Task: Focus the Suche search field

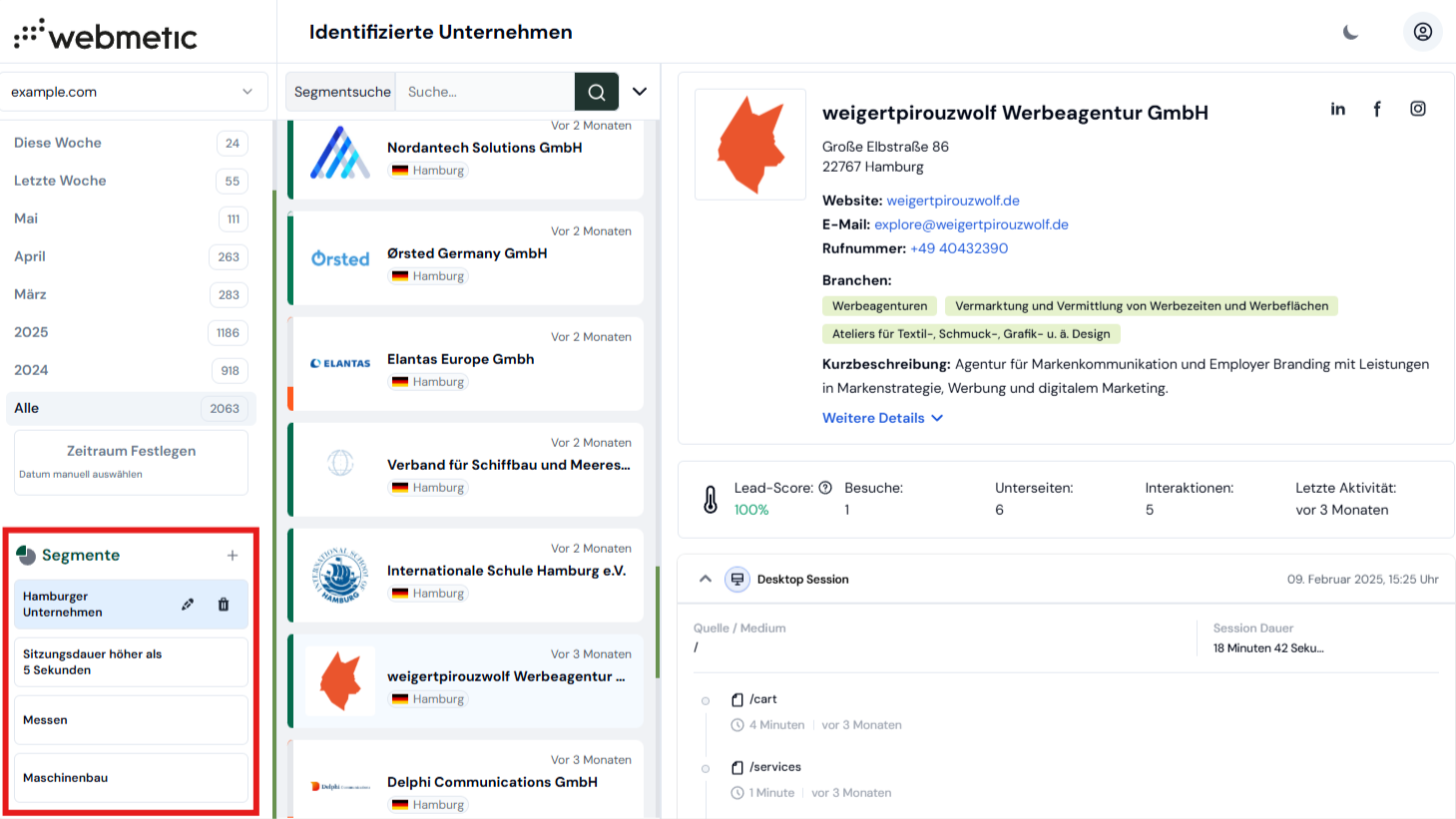Action: tap(485, 92)
